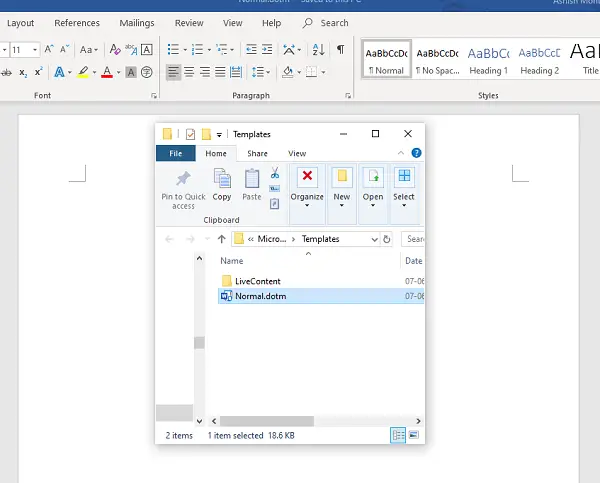Screen dimensions: 600x483
Task: Click the Copy button in Explorer
Action: (x=222, y=185)
